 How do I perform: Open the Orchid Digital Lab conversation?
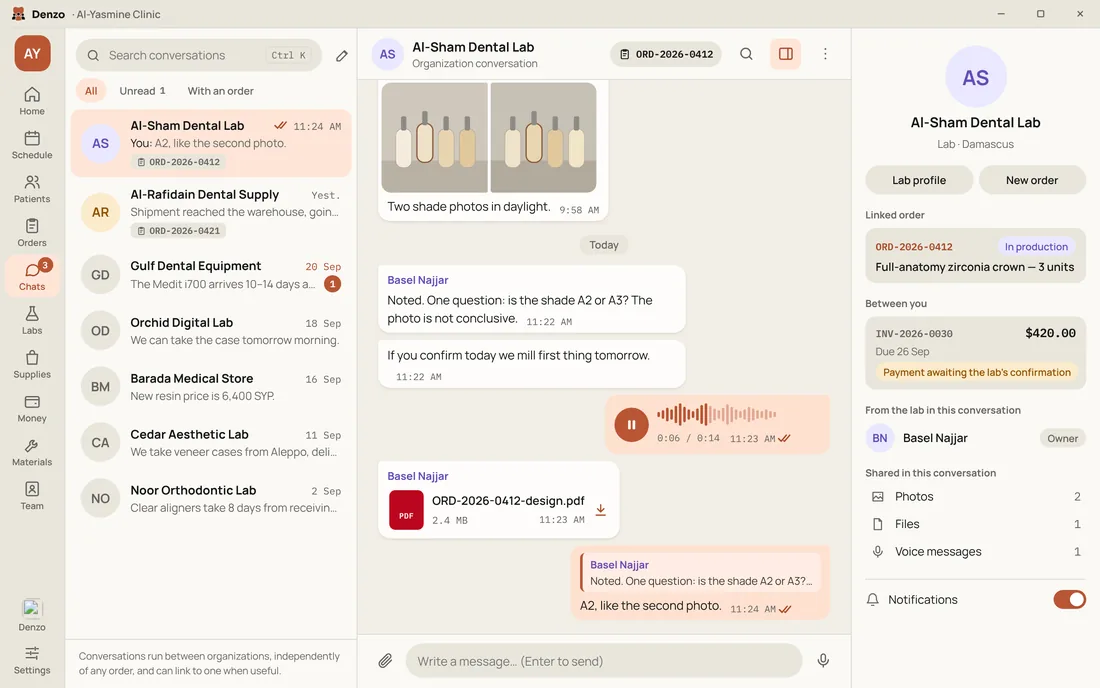pos(211,331)
